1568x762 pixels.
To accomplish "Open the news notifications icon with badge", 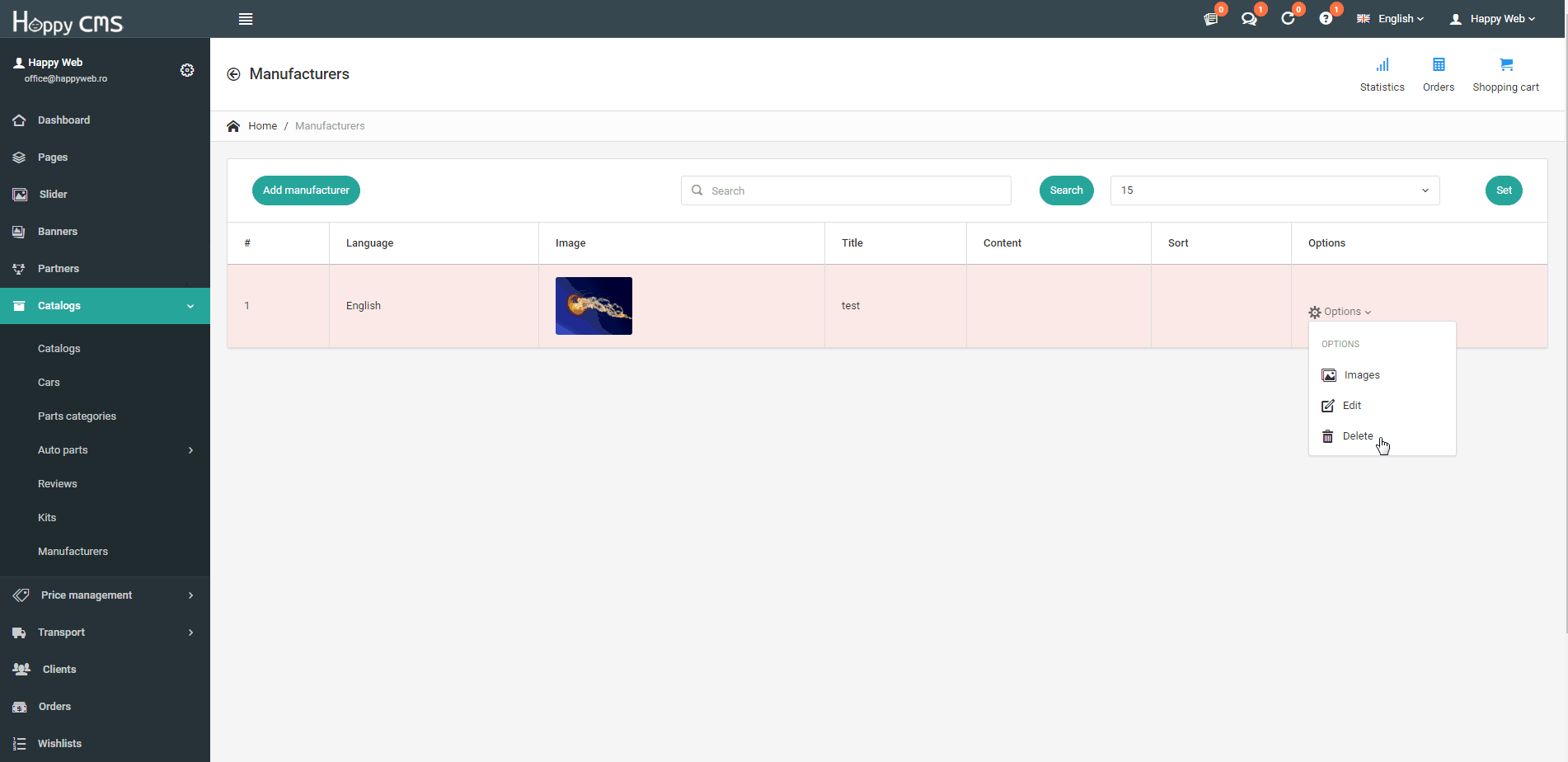I will coord(1211,19).
